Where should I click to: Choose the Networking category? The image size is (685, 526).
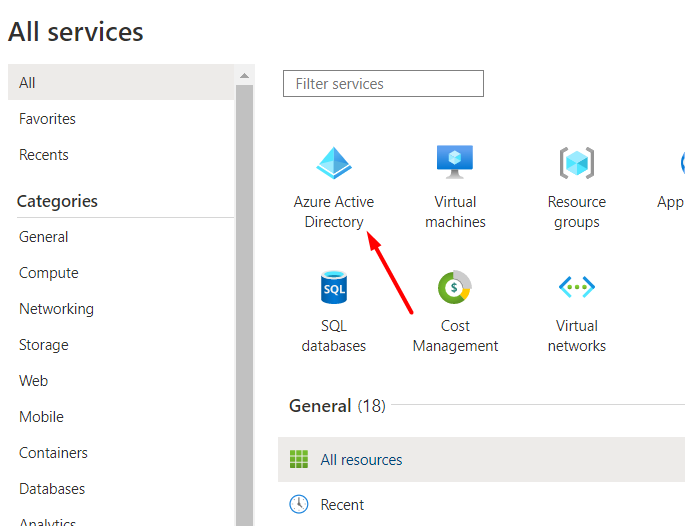tap(56, 309)
